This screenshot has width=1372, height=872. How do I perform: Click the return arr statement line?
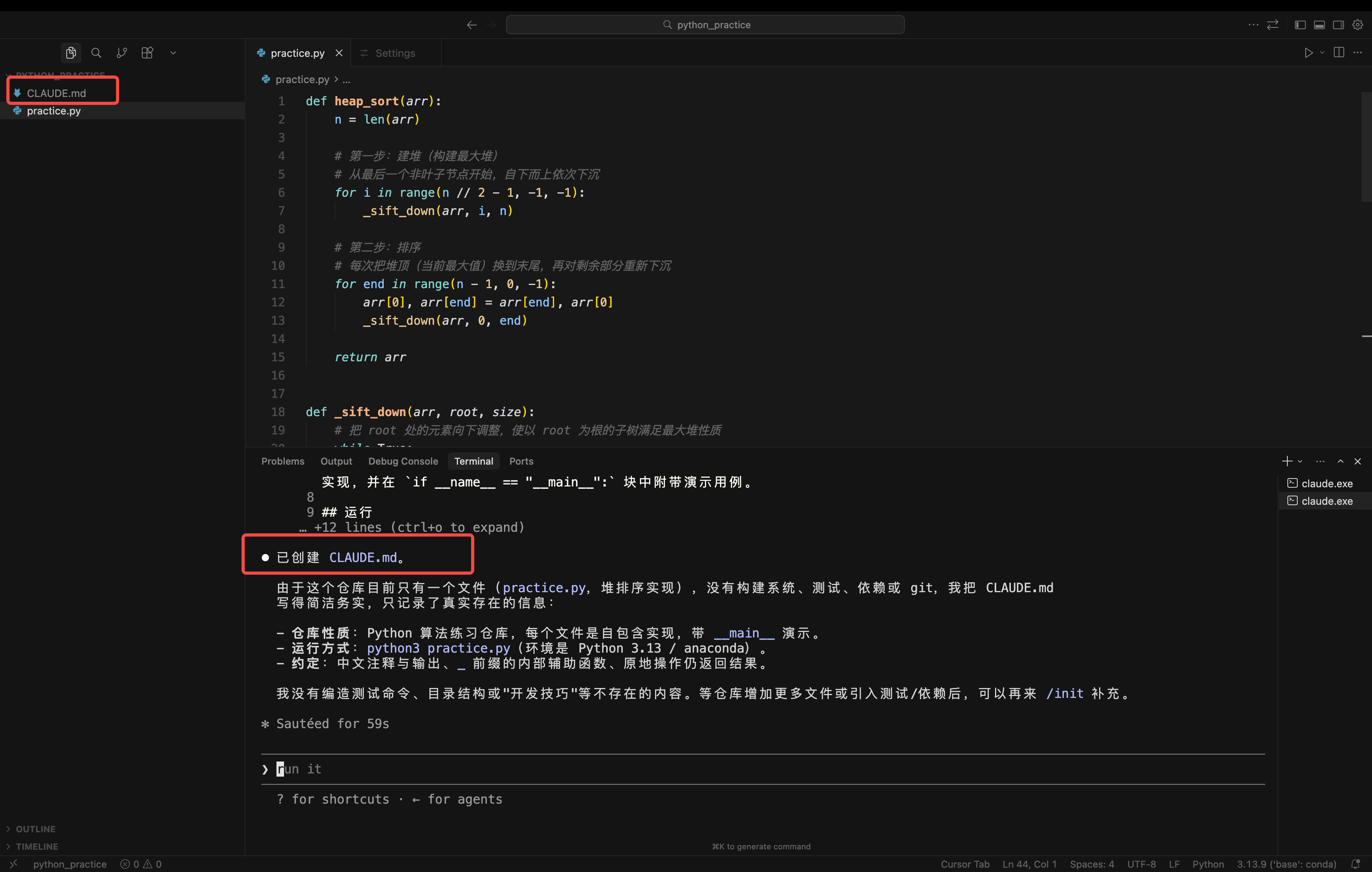tap(370, 357)
